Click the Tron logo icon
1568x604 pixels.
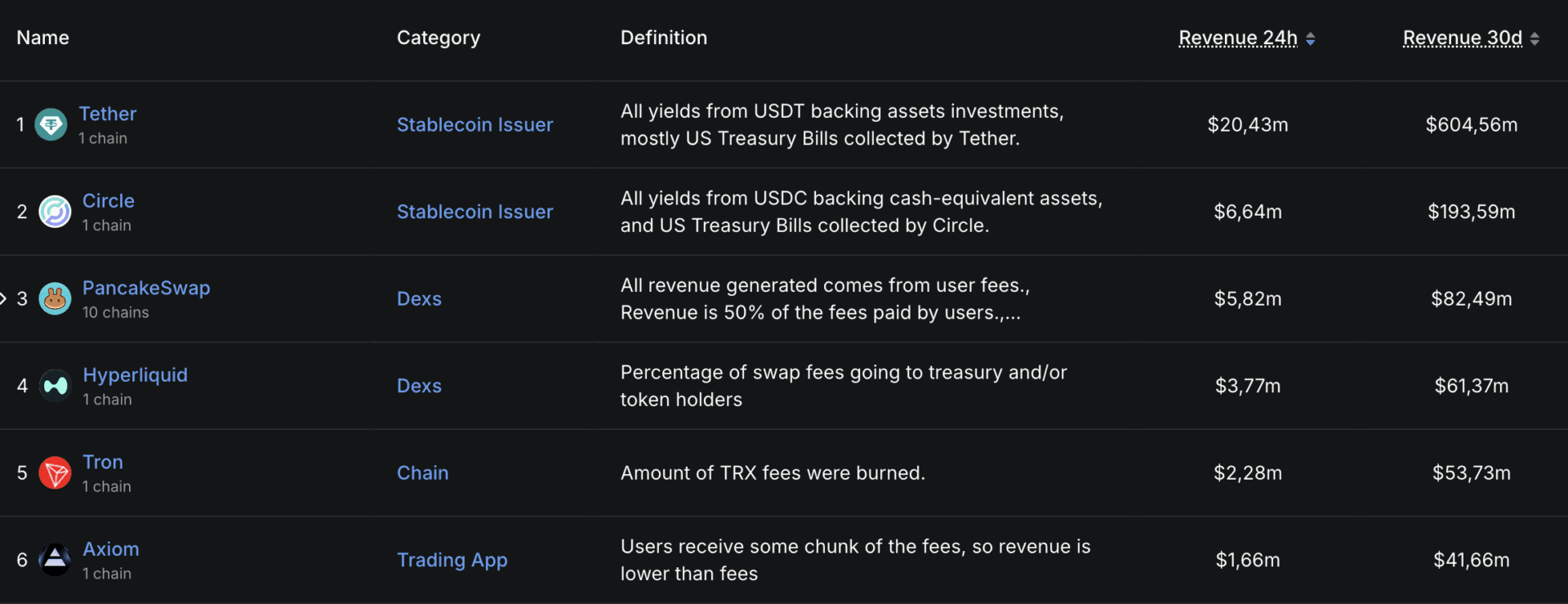point(55,473)
